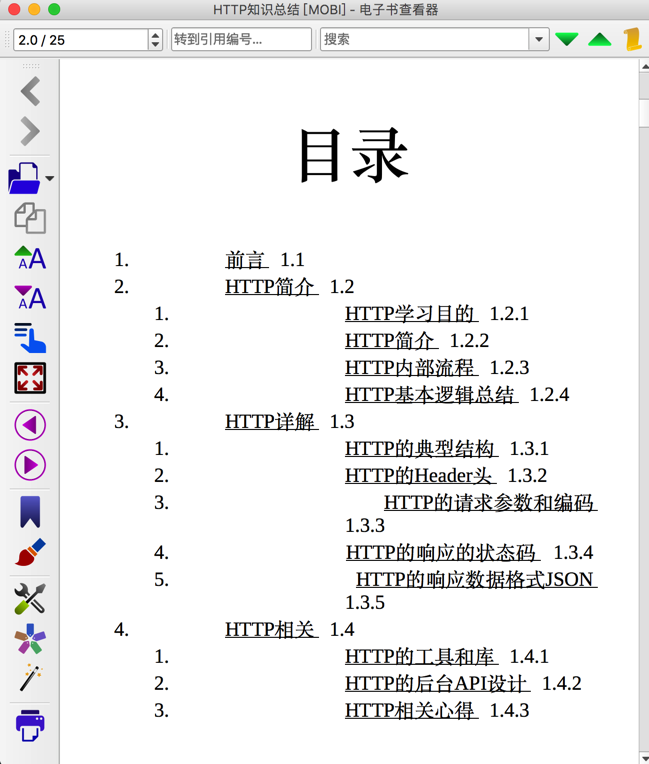This screenshot has height=764, width=649.
Task: Open the HTTP的响应数据格式JSON link
Action: click(x=476, y=579)
